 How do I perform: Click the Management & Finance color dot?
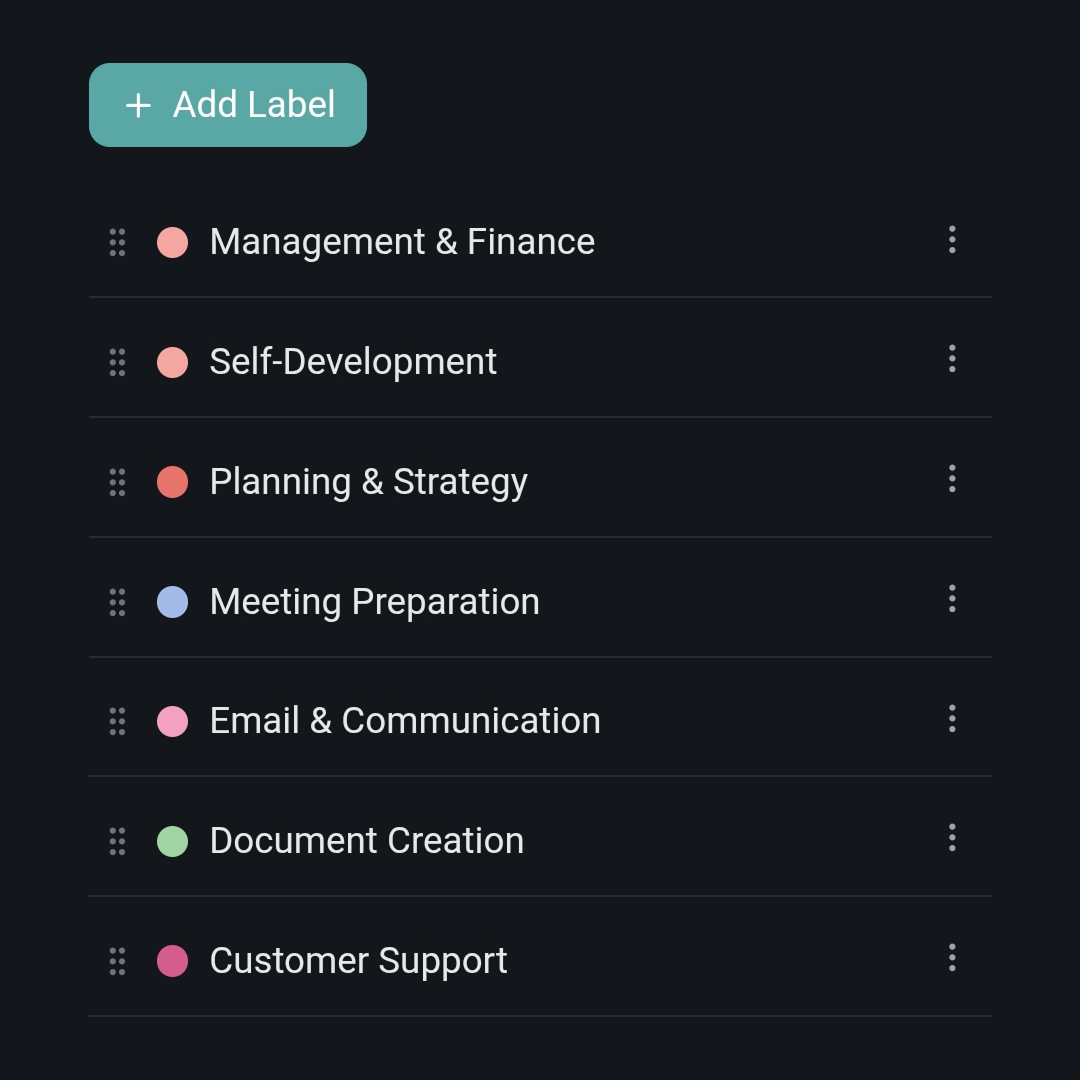click(x=173, y=242)
